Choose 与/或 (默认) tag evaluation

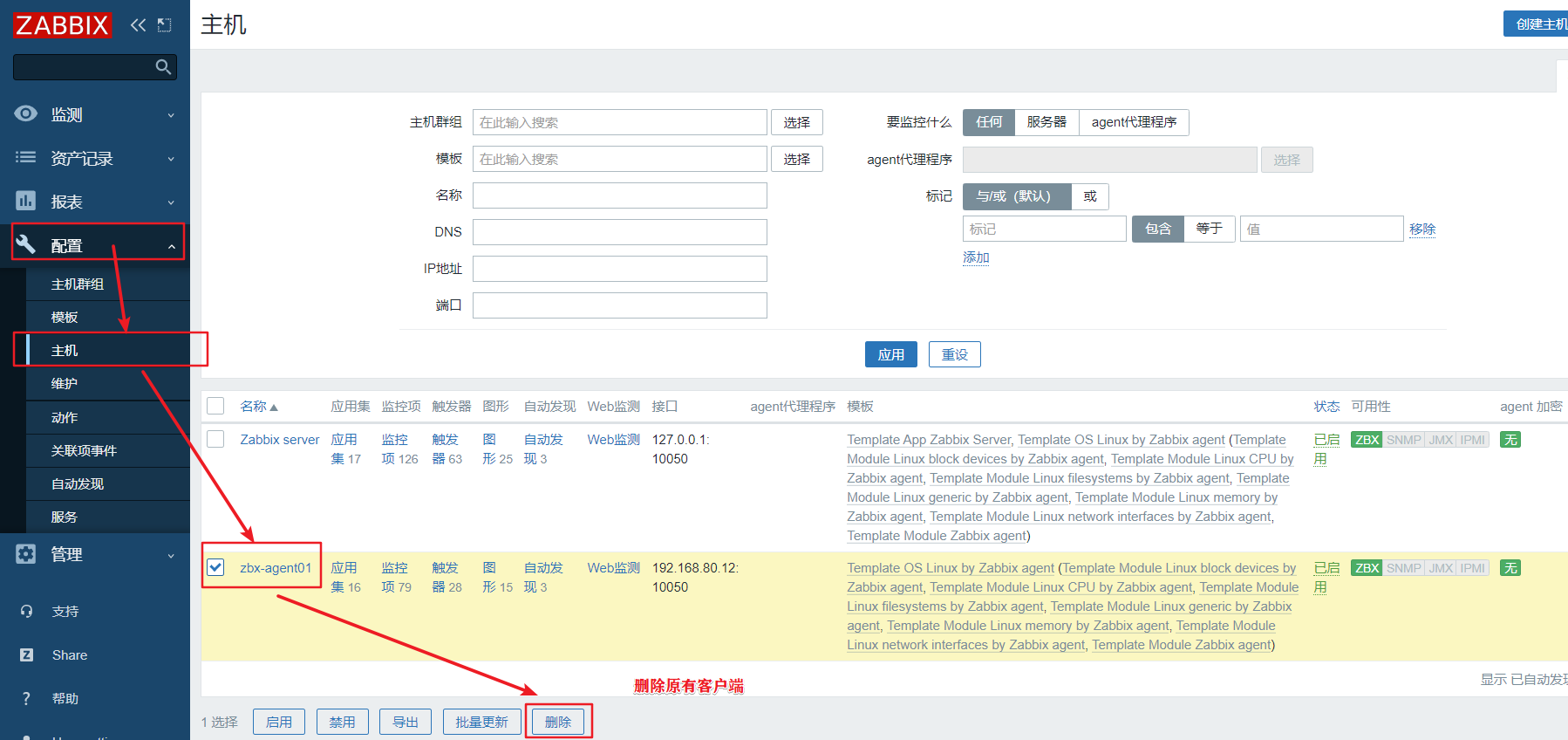1017,196
